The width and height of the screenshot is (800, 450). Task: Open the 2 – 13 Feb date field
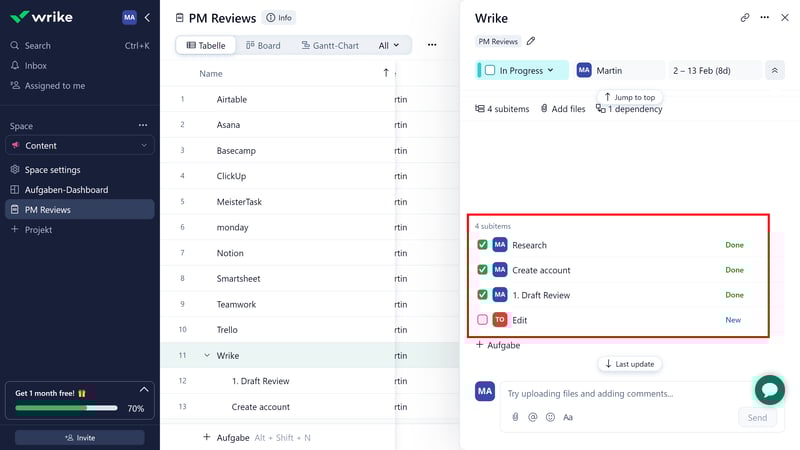[x=715, y=70]
